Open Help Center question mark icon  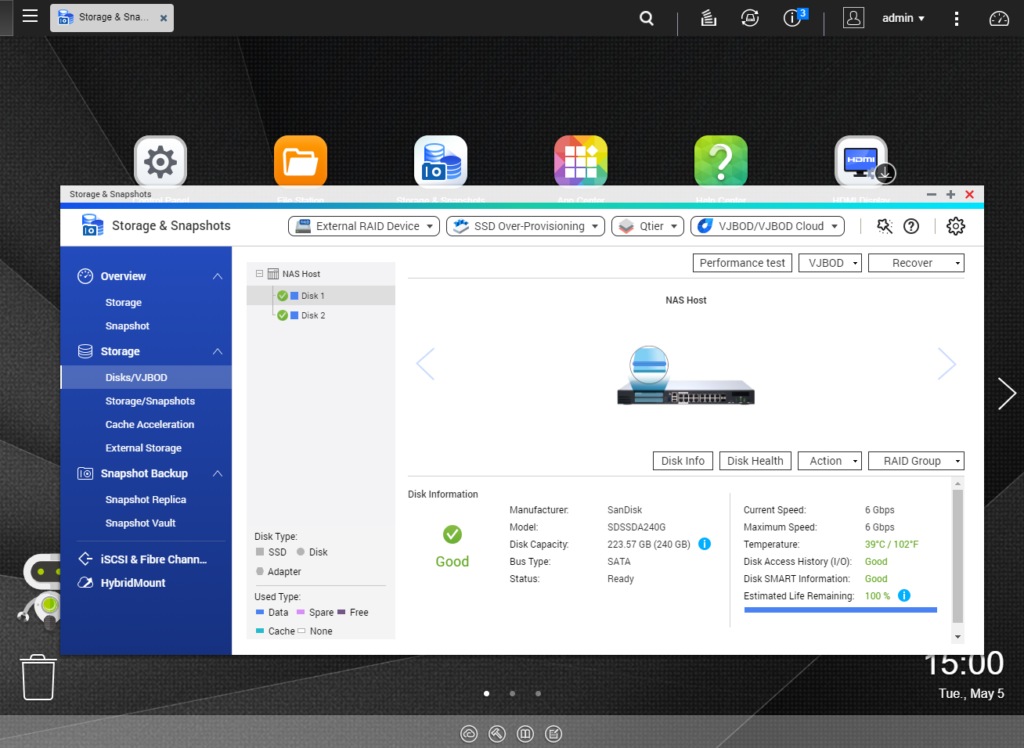point(721,161)
